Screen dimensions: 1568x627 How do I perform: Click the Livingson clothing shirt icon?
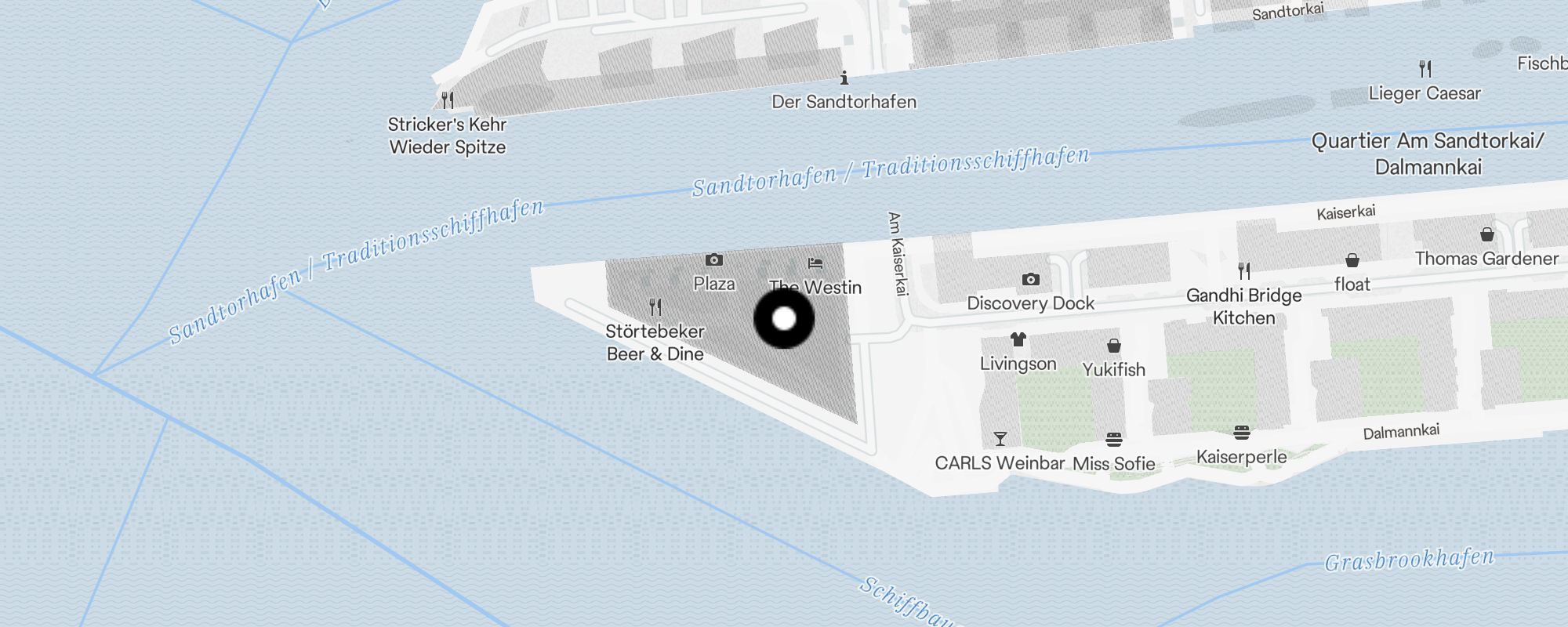(x=1018, y=339)
